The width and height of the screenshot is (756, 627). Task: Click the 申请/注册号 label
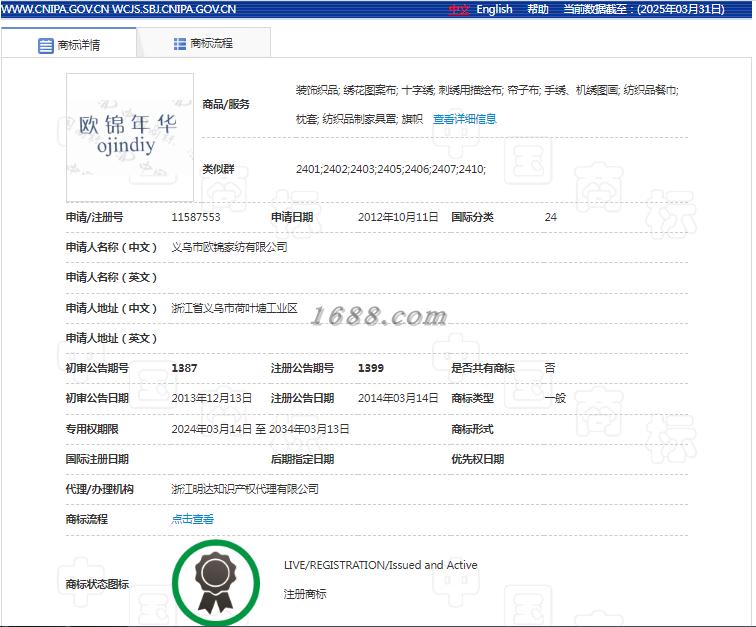click(94, 218)
